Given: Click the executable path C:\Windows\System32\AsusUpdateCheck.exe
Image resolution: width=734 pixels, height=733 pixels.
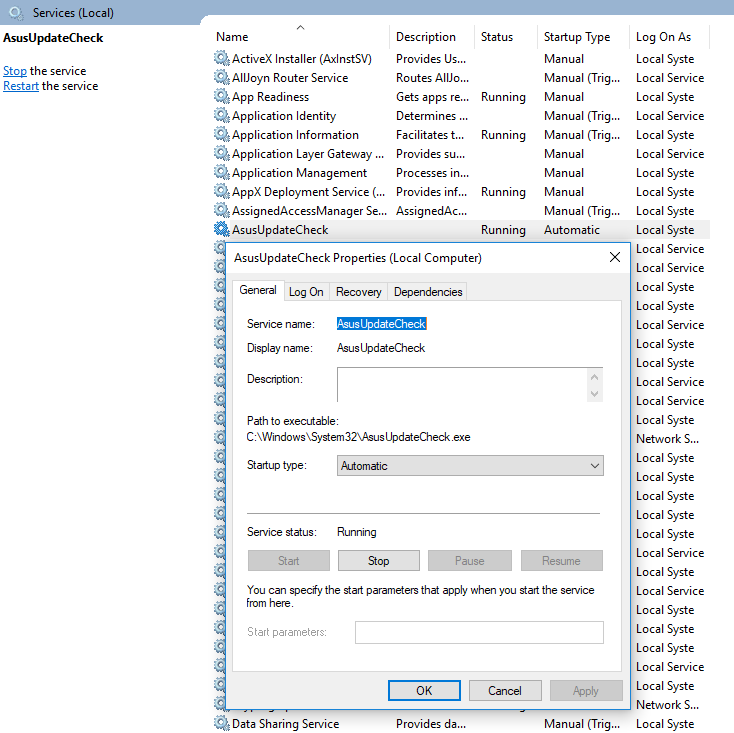Looking at the screenshot, I should coord(359,437).
